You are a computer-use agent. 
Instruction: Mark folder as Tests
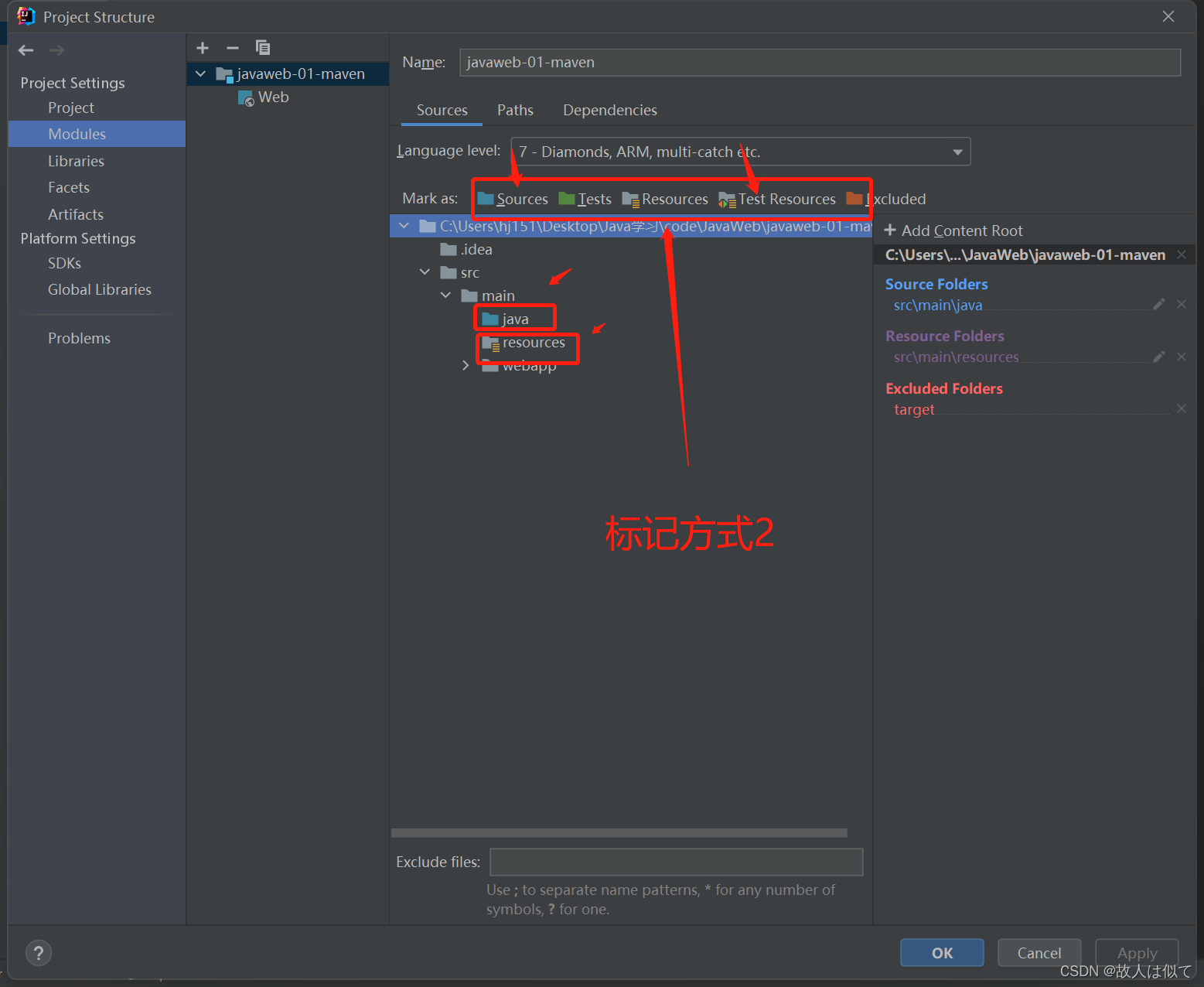[x=585, y=200]
